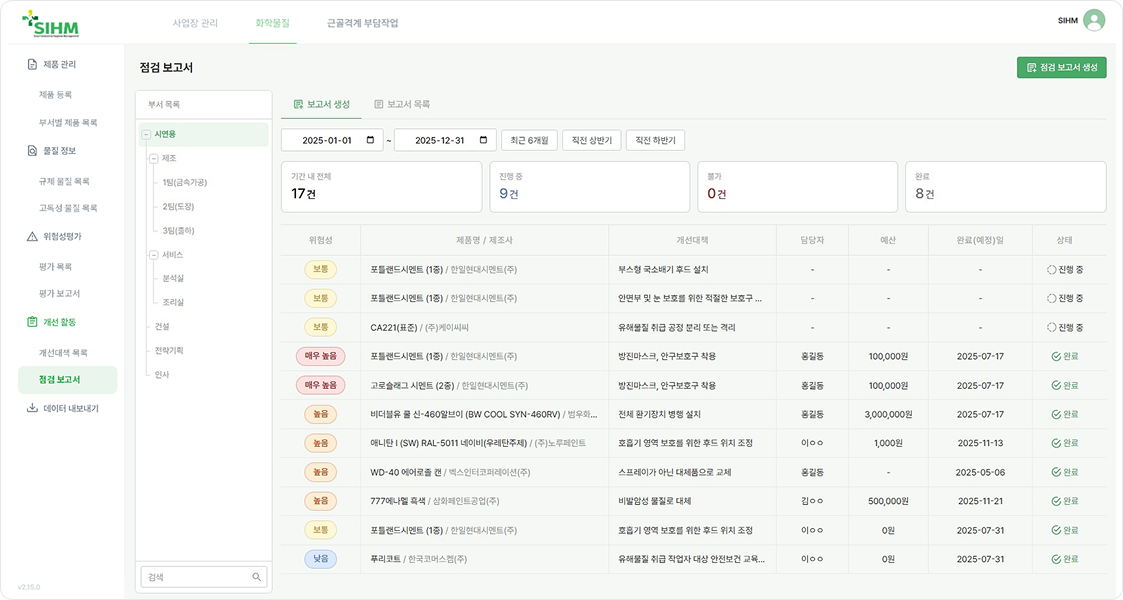
Task: Click the 기간 내 전체 17건 card
Action: click(x=382, y=187)
